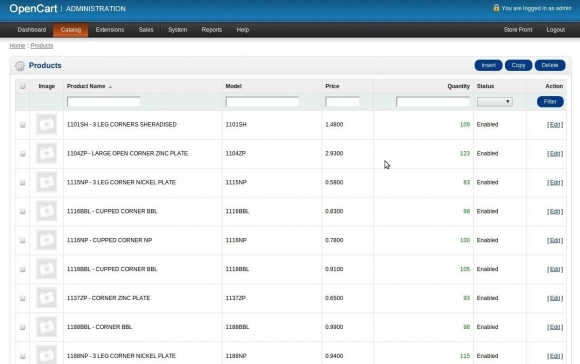Click the Product Name sort arrow icon
The image size is (580, 364).
click(110, 87)
